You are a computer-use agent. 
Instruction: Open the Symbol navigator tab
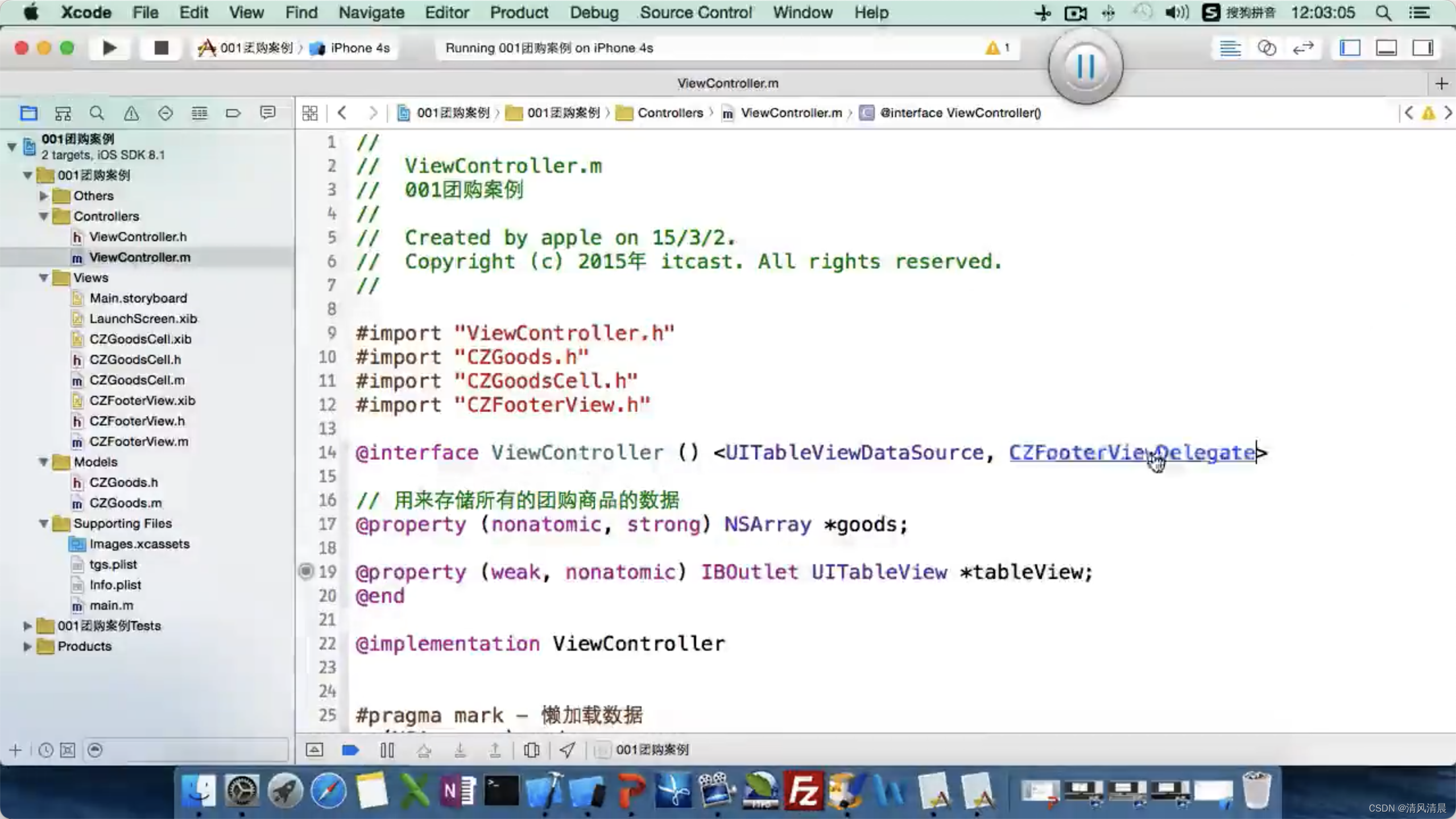click(x=63, y=113)
